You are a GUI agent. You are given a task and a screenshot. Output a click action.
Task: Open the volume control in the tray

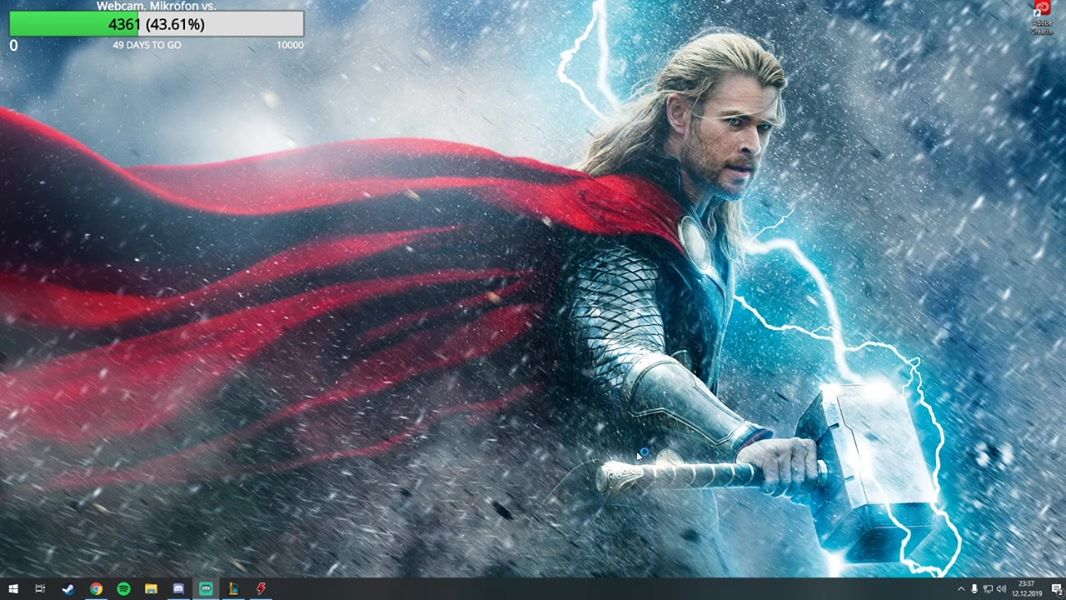coord(1001,589)
